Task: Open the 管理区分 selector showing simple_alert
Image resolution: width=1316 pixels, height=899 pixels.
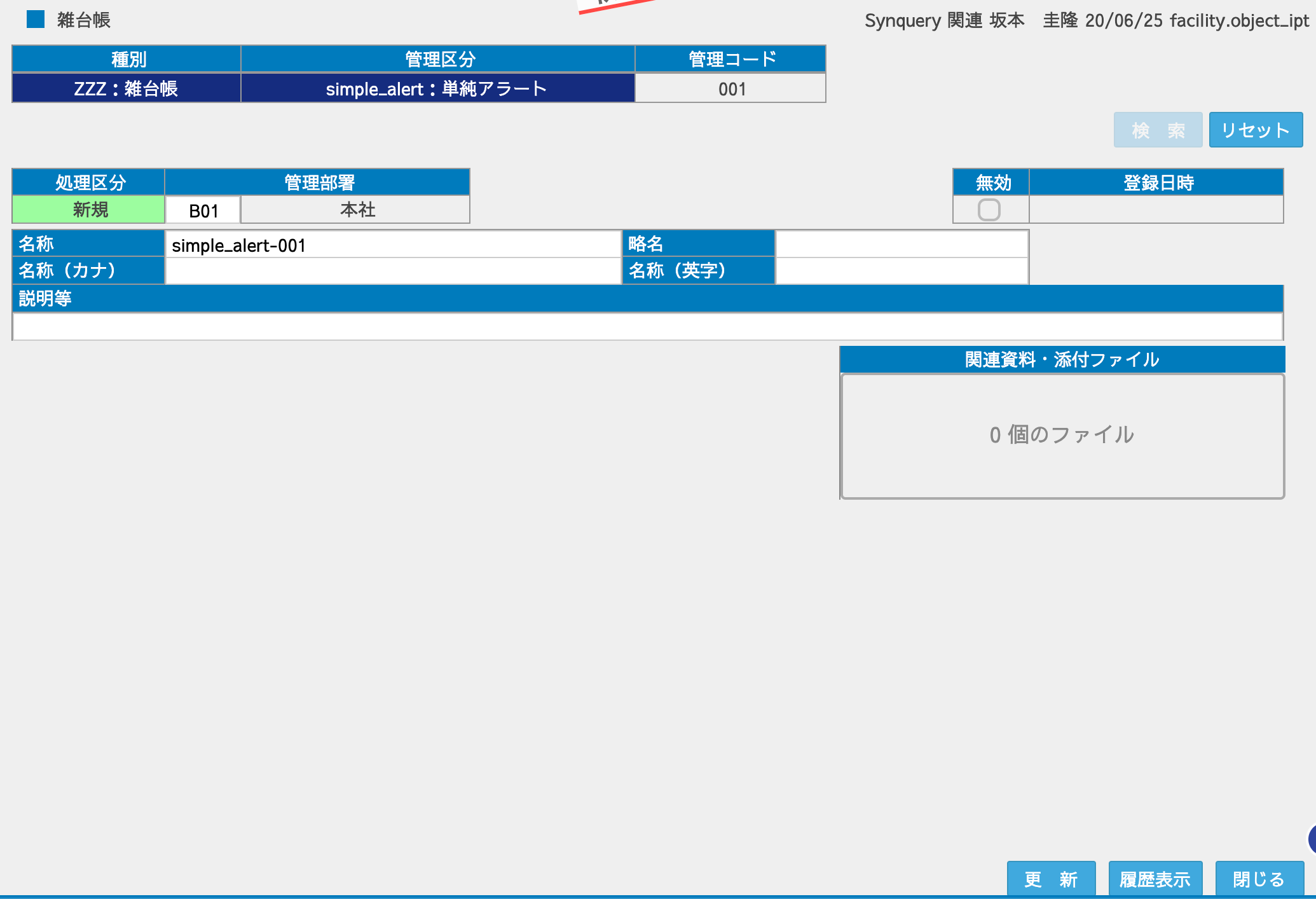Action: point(437,88)
